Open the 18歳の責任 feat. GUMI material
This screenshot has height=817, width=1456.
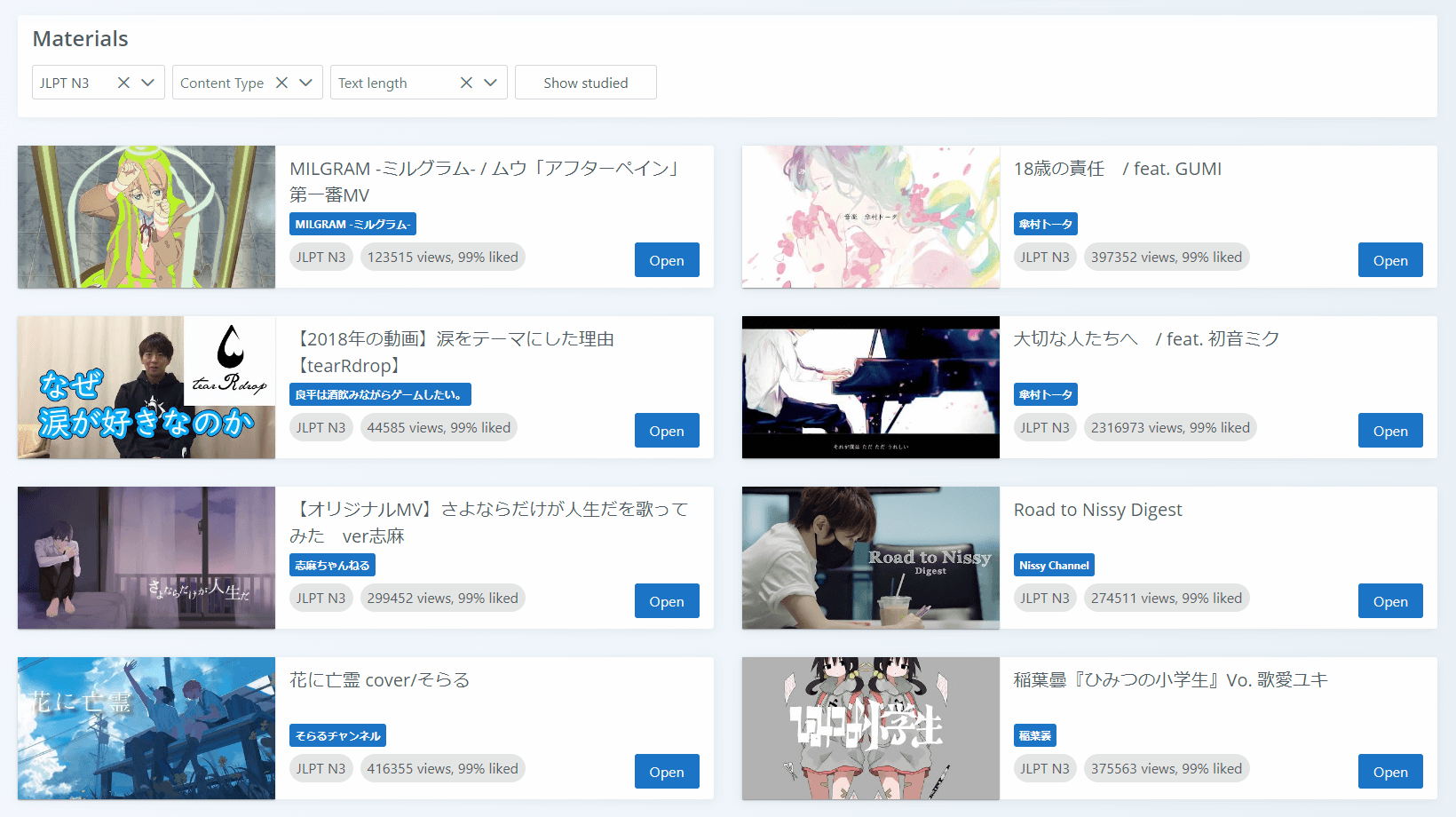point(1389,260)
